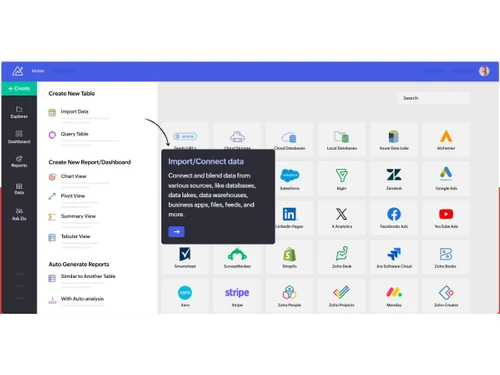Choose With Auto-analysis option
500x375 pixels.
[x=82, y=299]
